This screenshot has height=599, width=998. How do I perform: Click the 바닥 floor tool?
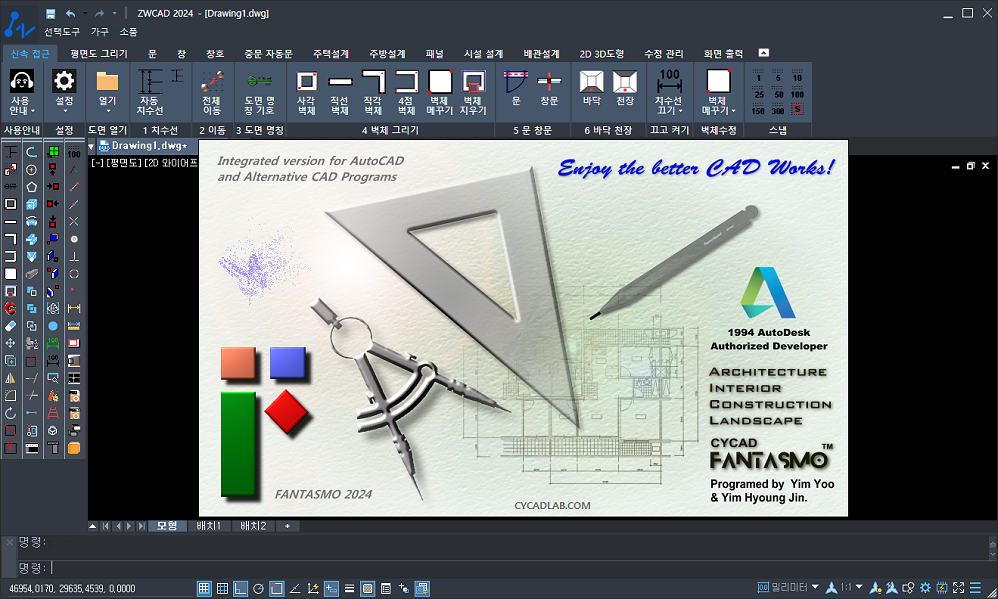(591, 88)
